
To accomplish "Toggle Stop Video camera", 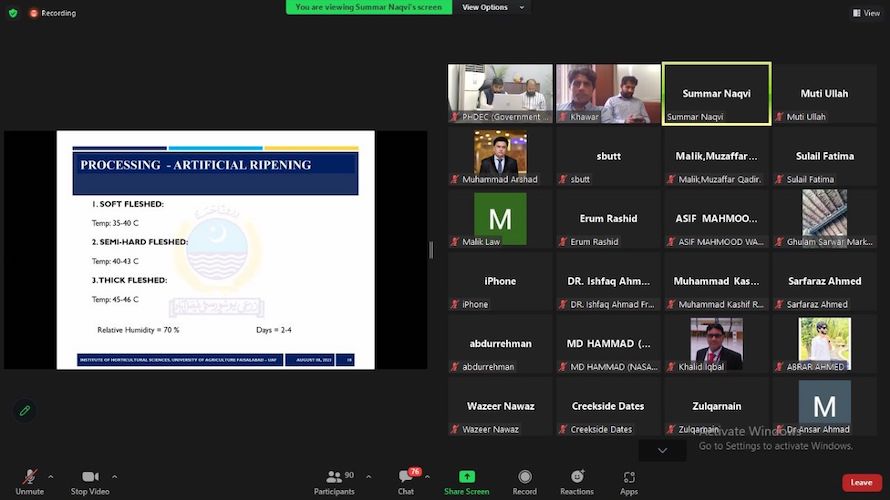I will point(90,480).
